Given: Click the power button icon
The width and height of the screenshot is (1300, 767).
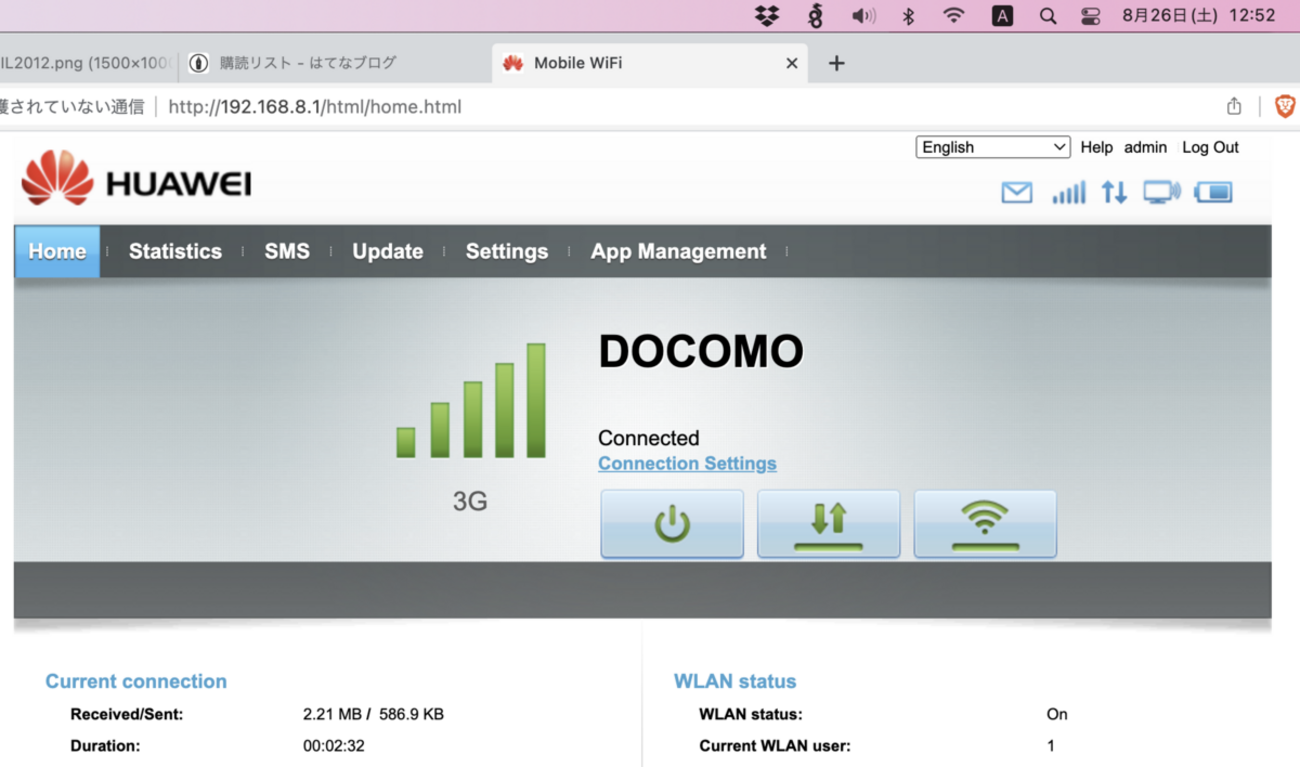Looking at the screenshot, I should tap(672, 524).
